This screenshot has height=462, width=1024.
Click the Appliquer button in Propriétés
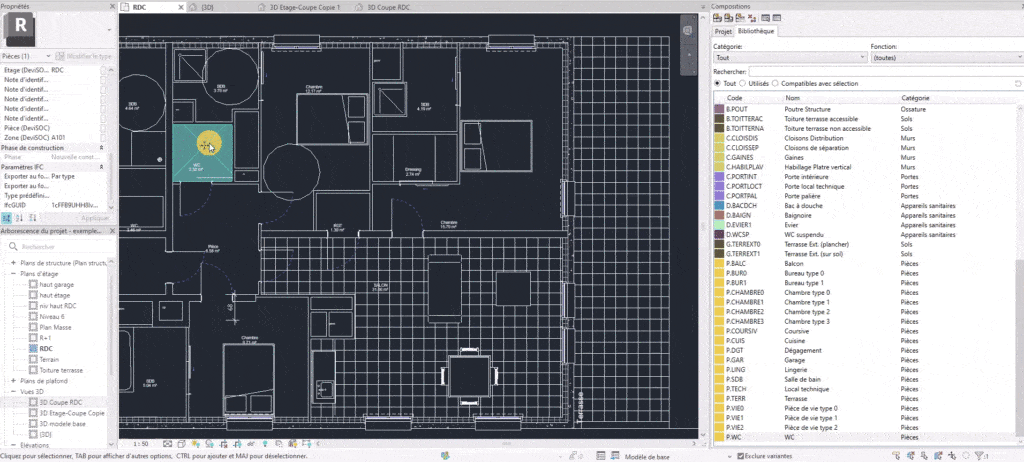click(x=95, y=218)
